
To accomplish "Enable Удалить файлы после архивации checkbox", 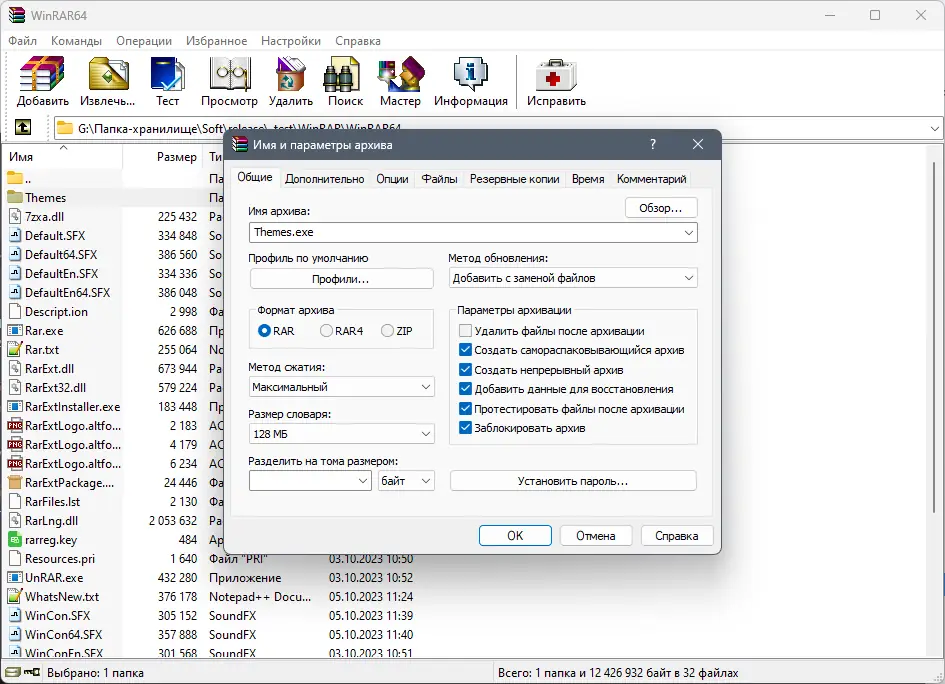I will pyautogui.click(x=465, y=330).
